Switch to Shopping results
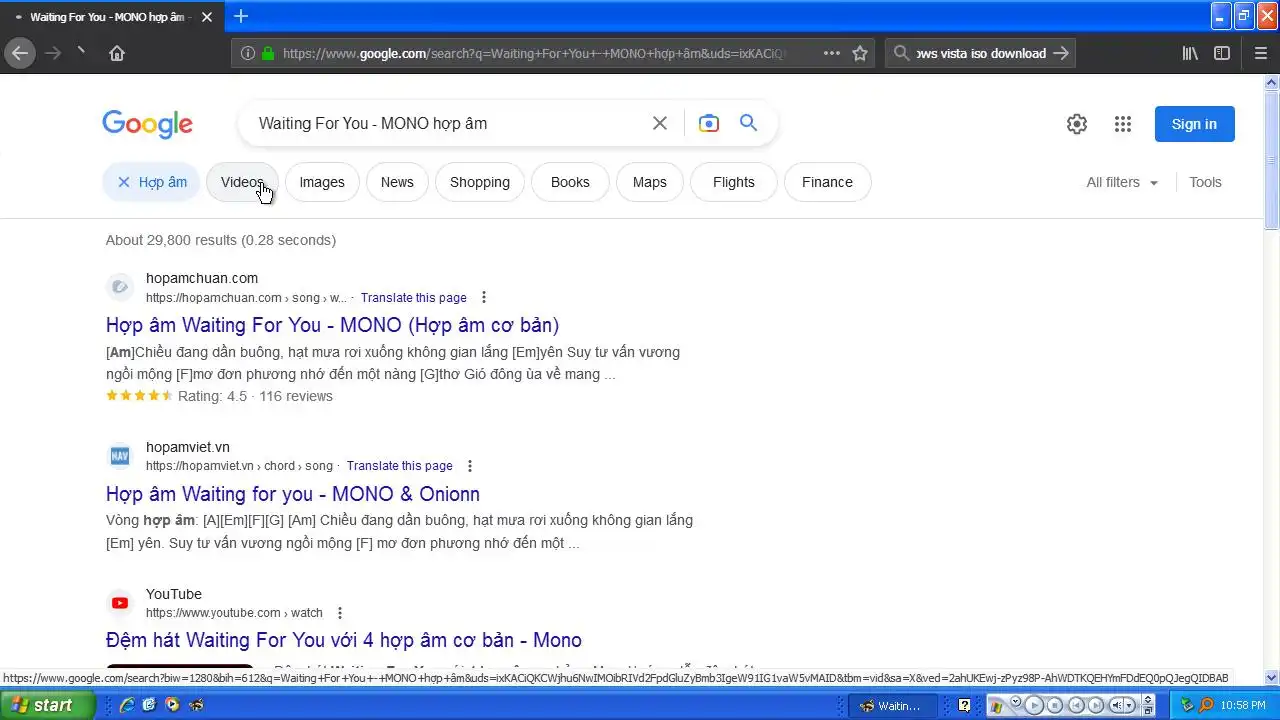 480,182
